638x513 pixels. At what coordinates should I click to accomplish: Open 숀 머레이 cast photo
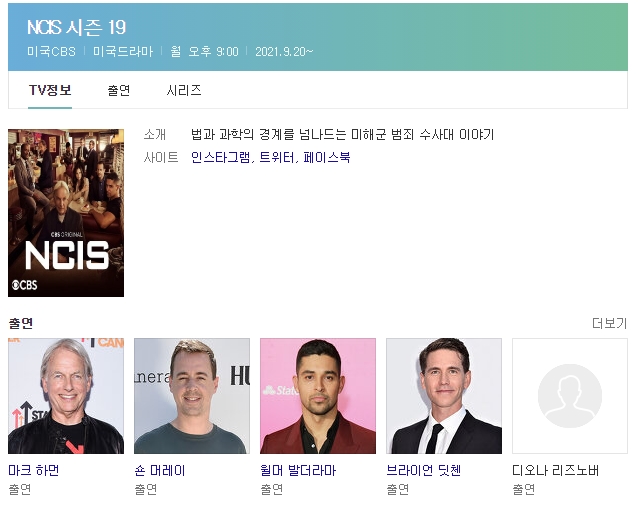(192, 396)
